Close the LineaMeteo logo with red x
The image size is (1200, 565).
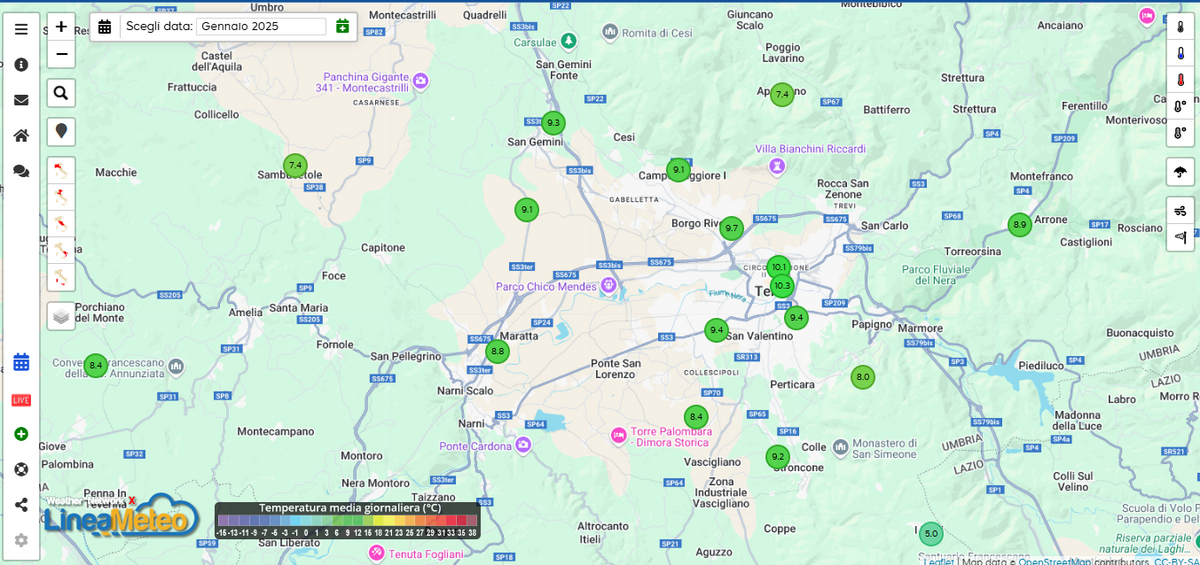coord(131,501)
